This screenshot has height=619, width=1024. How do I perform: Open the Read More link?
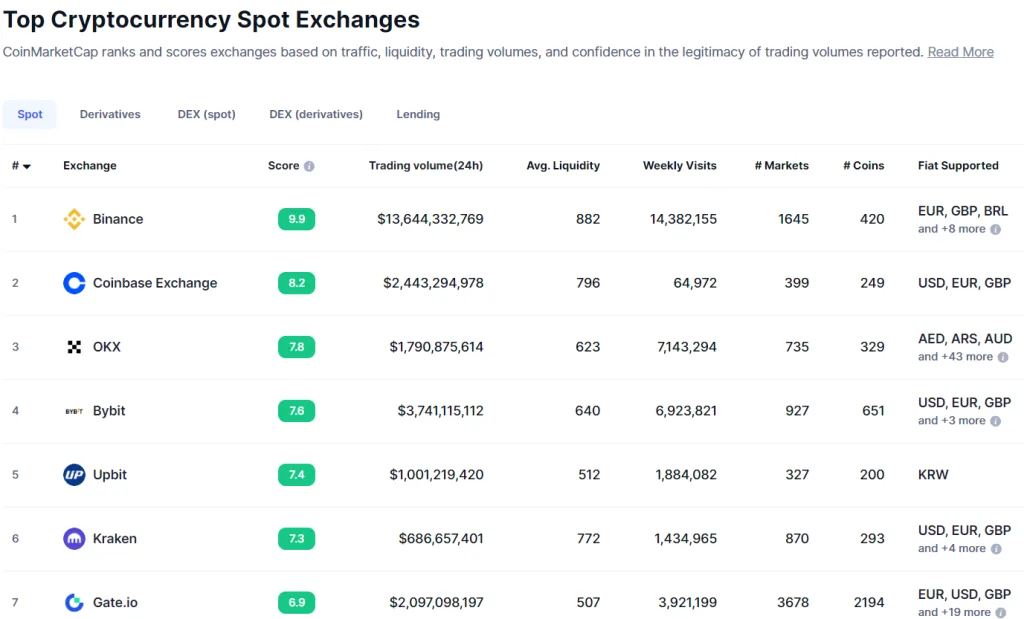961,52
